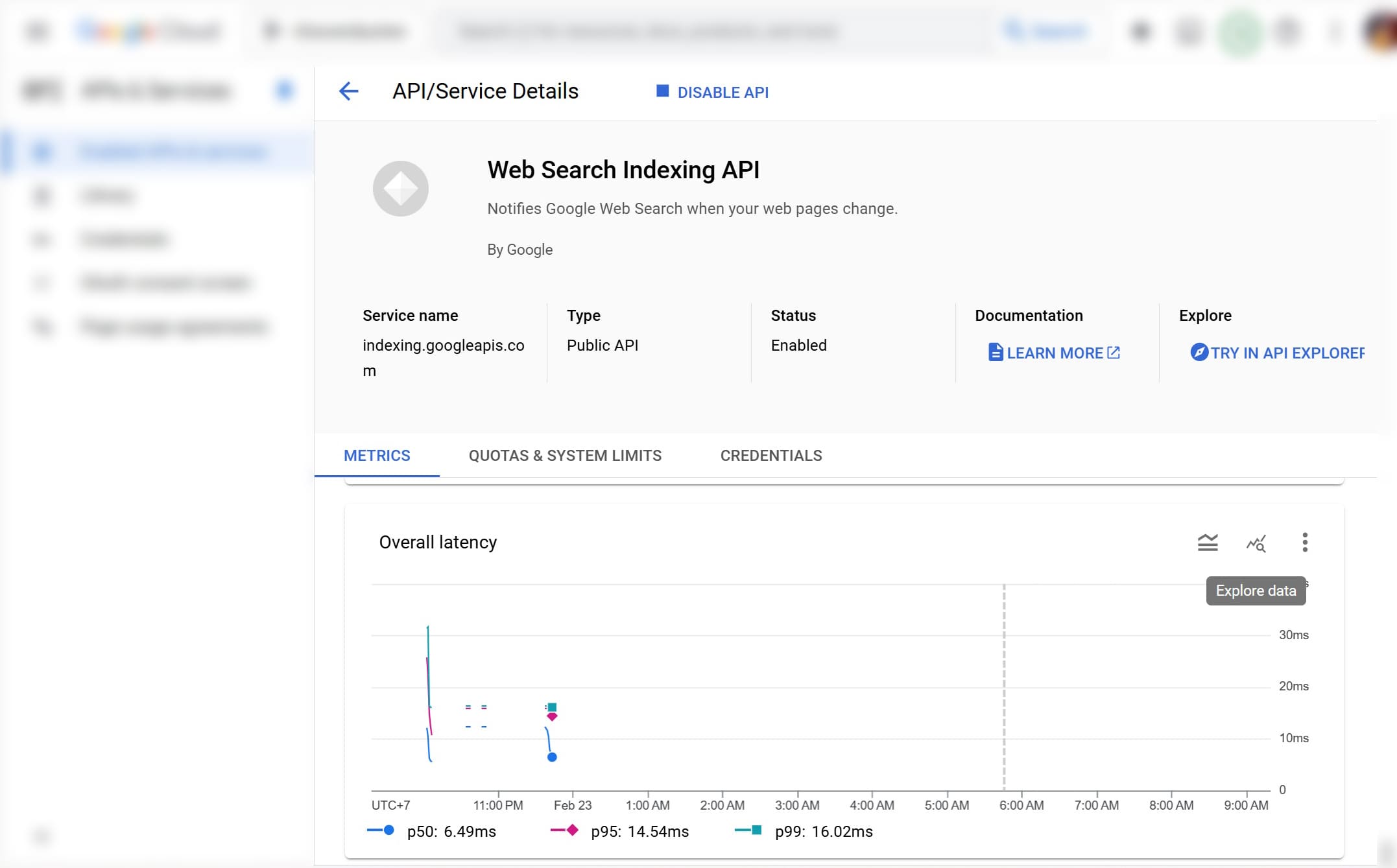Select the highlighted first sidebar item
The image size is (1397, 868).
point(157,152)
